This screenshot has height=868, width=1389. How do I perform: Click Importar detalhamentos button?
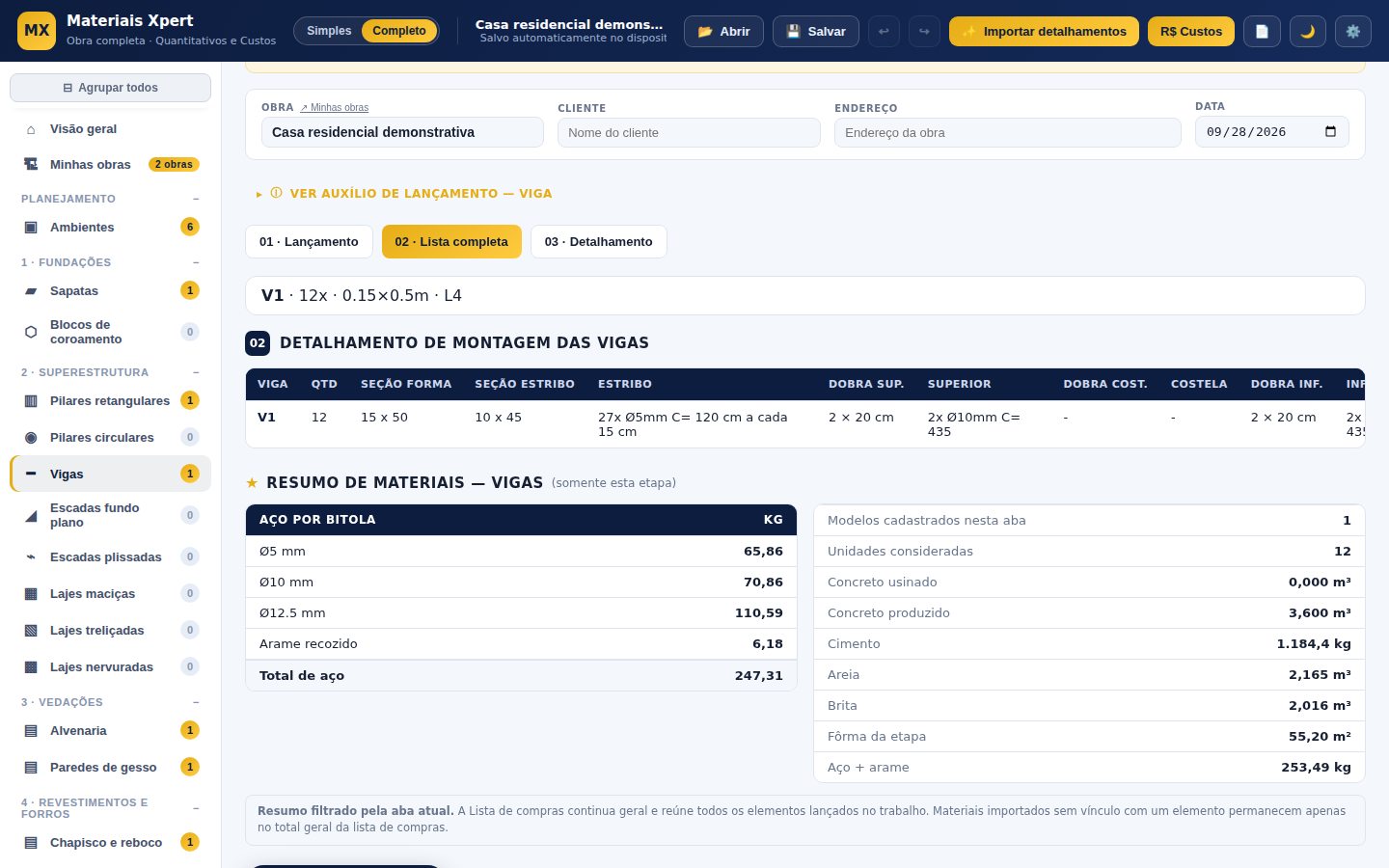[x=1044, y=31]
